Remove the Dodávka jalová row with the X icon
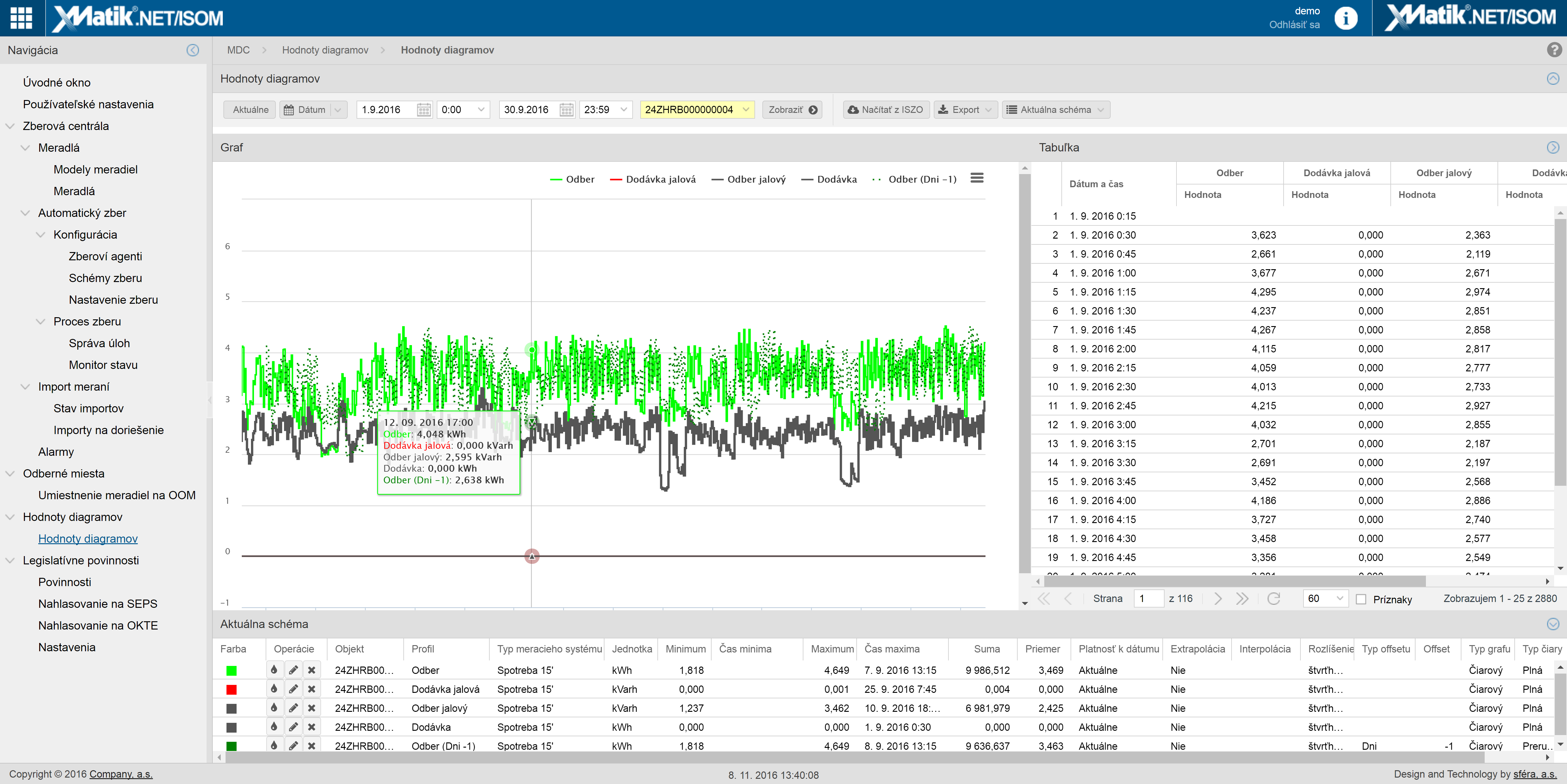 [x=312, y=689]
